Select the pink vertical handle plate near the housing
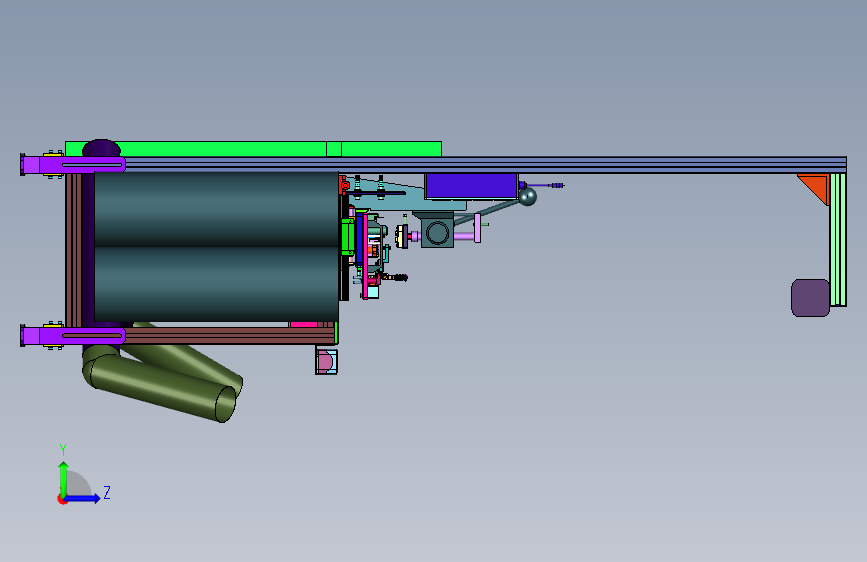 tap(477, 228)
